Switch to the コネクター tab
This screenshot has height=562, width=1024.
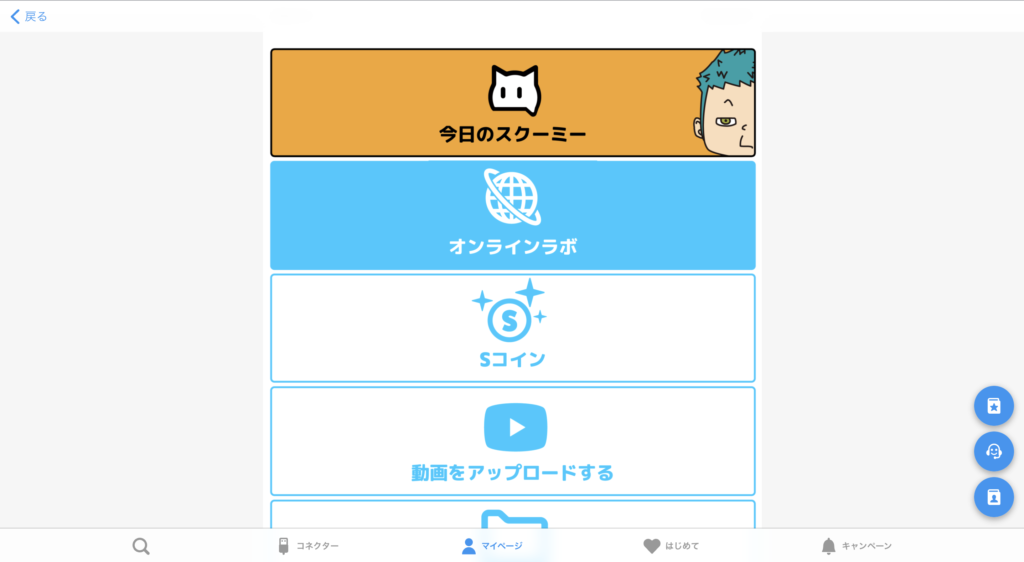coord(308,546)
